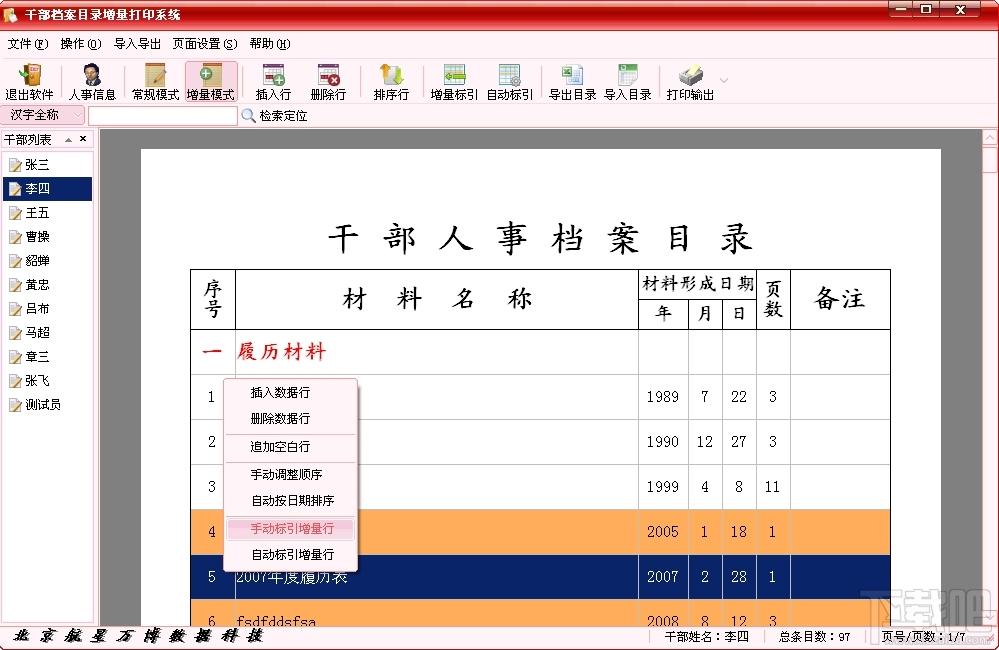
Task: Choose 插入数据行 in context menu
Action: pos(291,393)
